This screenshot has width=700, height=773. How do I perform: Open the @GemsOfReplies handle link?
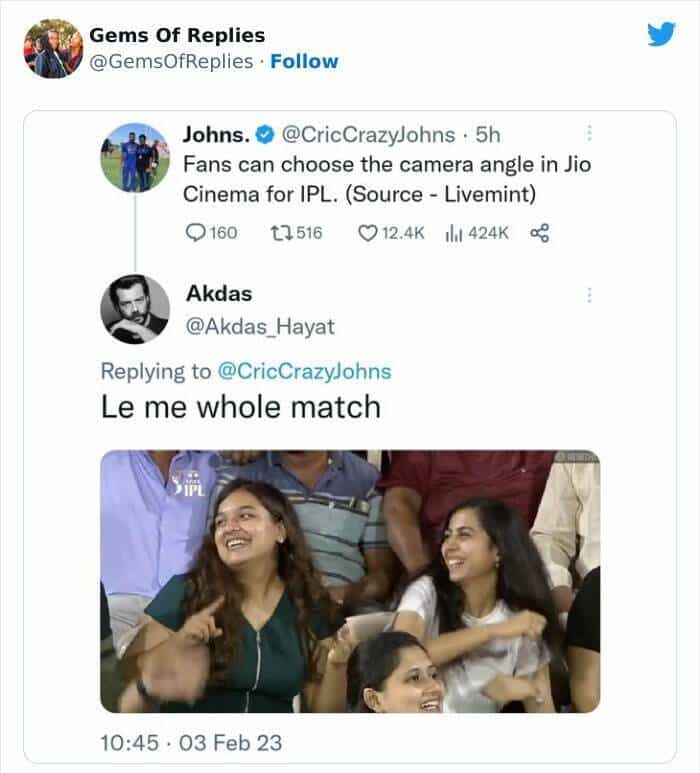pos(170,61)
